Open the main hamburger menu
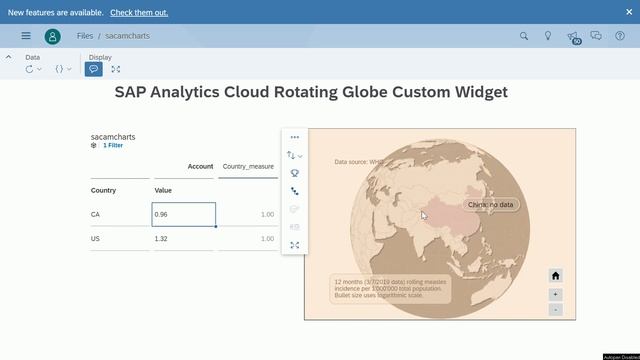Image resolution: width=640 pixels, height=360 pixels. pos(26,36)
